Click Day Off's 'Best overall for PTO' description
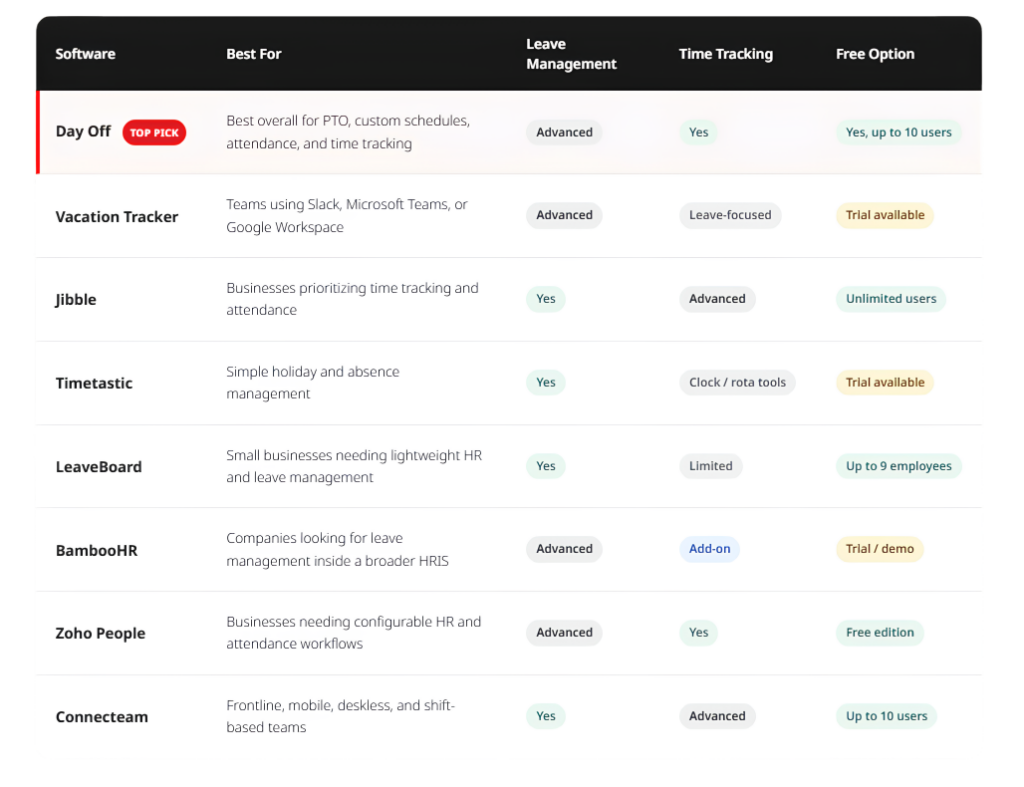Viewport: 1024px width, 787px height. [348, 132]
